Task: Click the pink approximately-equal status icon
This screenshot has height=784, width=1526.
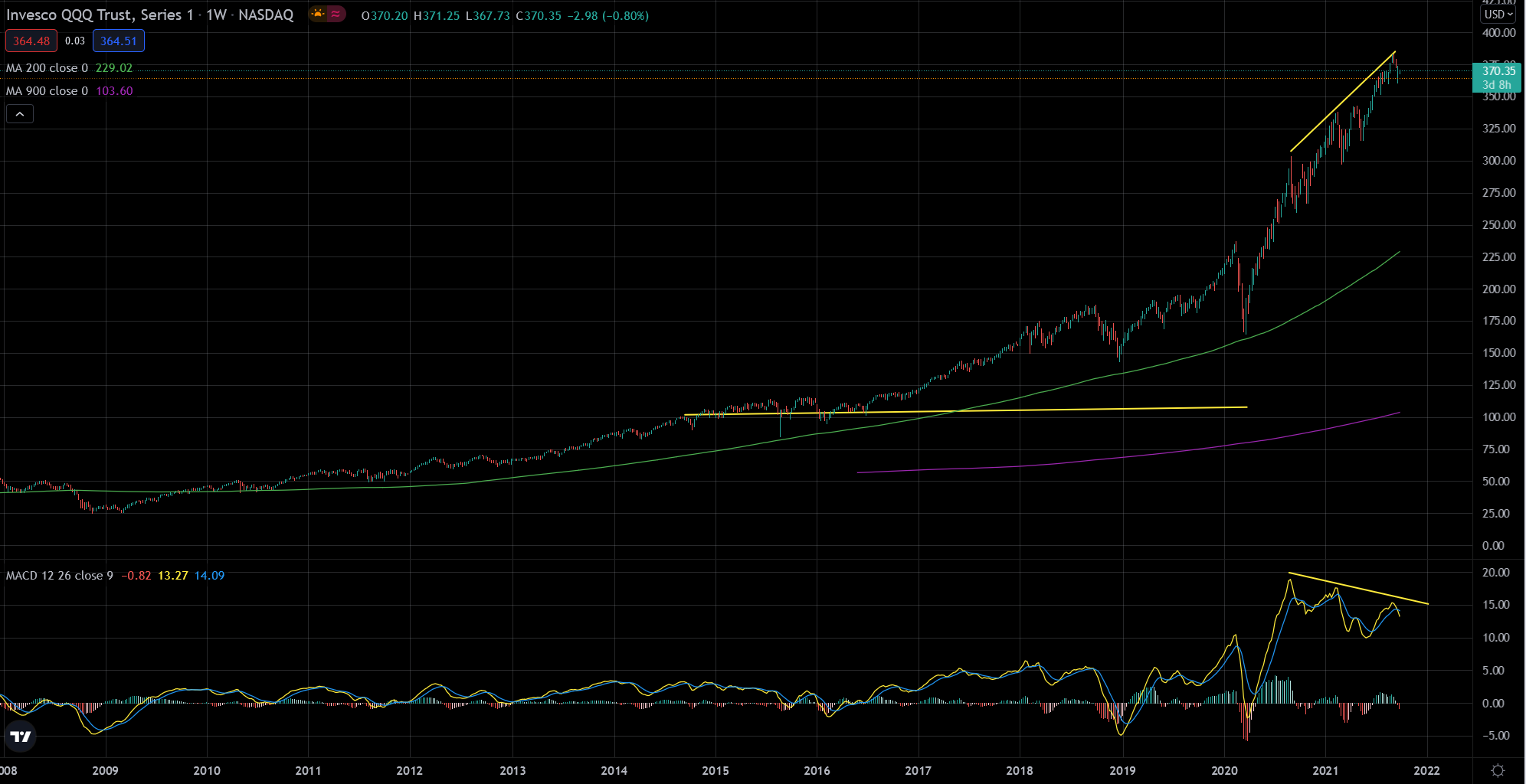Action: (x=336, y=14)
